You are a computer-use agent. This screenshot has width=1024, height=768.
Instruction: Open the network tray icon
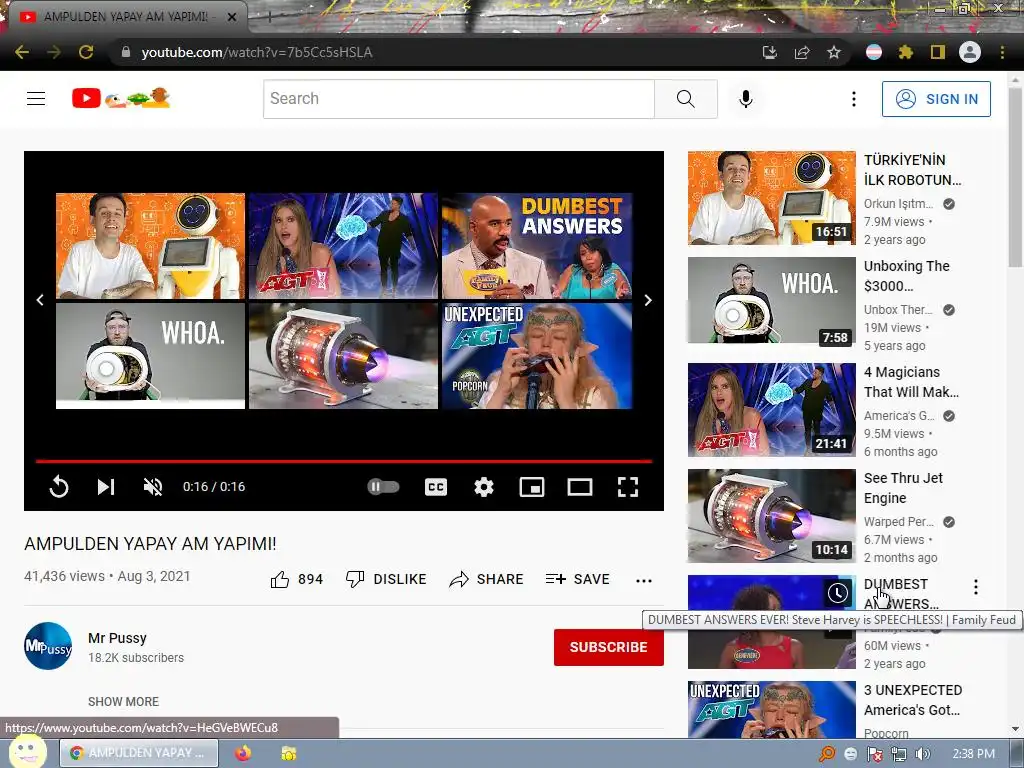pos(899,754)
